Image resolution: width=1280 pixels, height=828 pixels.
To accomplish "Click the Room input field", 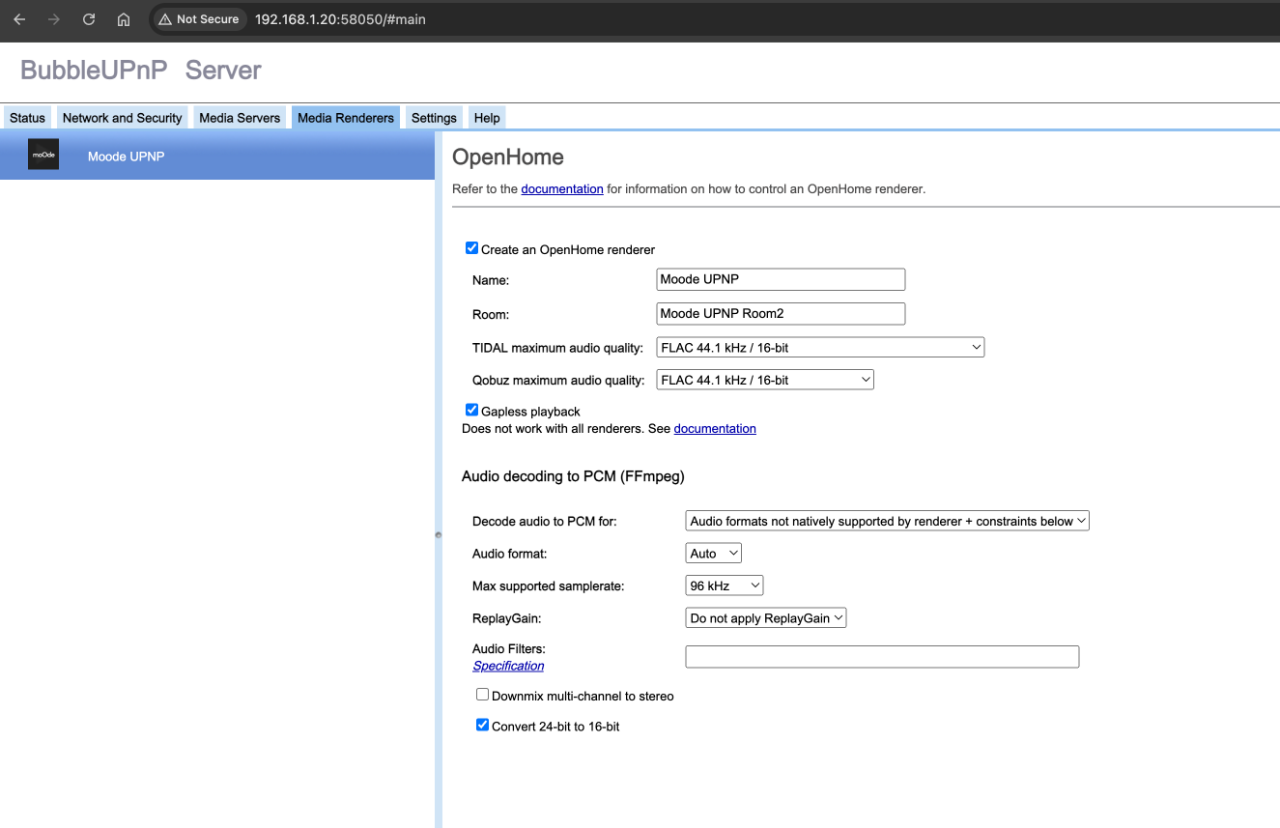I will pyautogui.click(x=781, y=313).
